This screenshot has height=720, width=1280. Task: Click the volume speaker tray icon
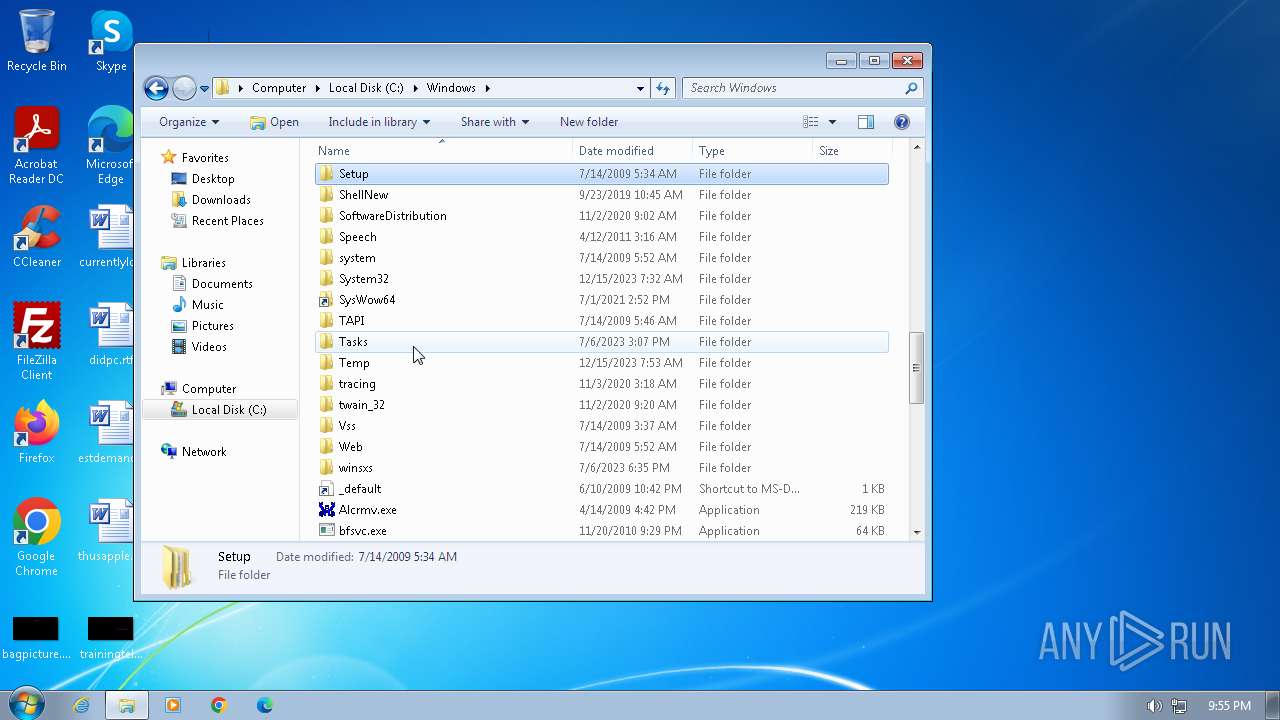1155,706
